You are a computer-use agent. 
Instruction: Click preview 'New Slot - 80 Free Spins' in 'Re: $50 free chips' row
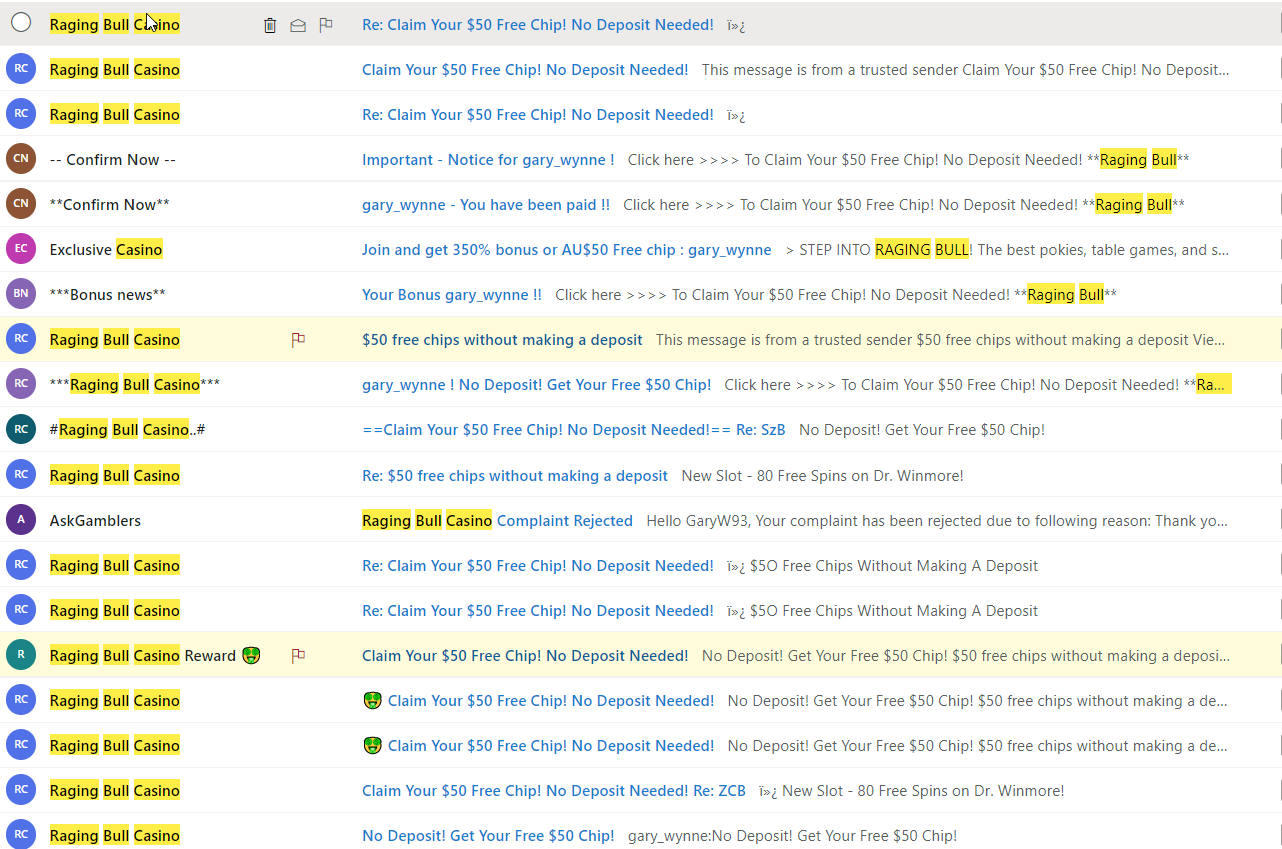point(822,476)
